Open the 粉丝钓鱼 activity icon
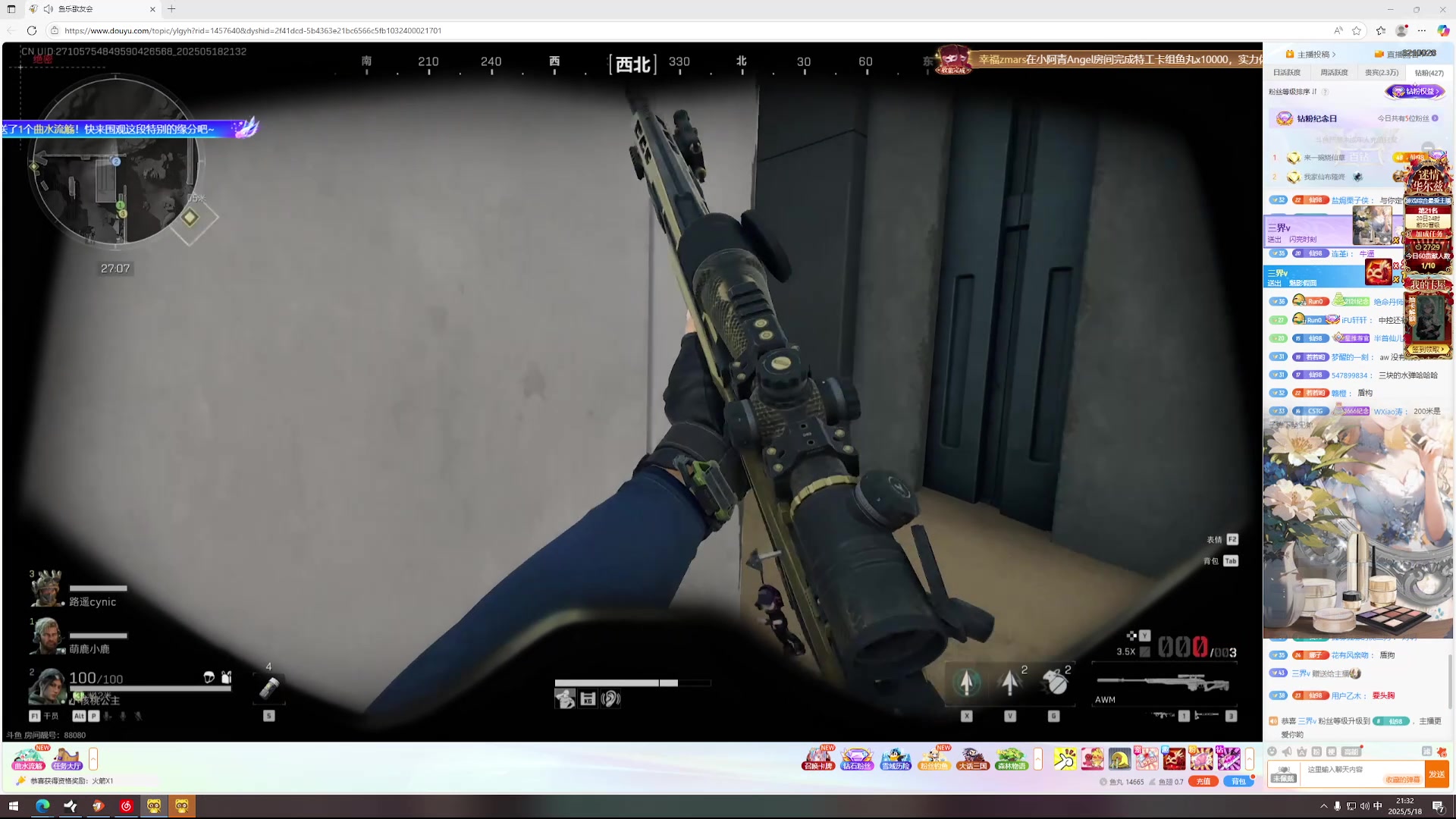The width and height of the screenshot is (1456, 819). 934,758
